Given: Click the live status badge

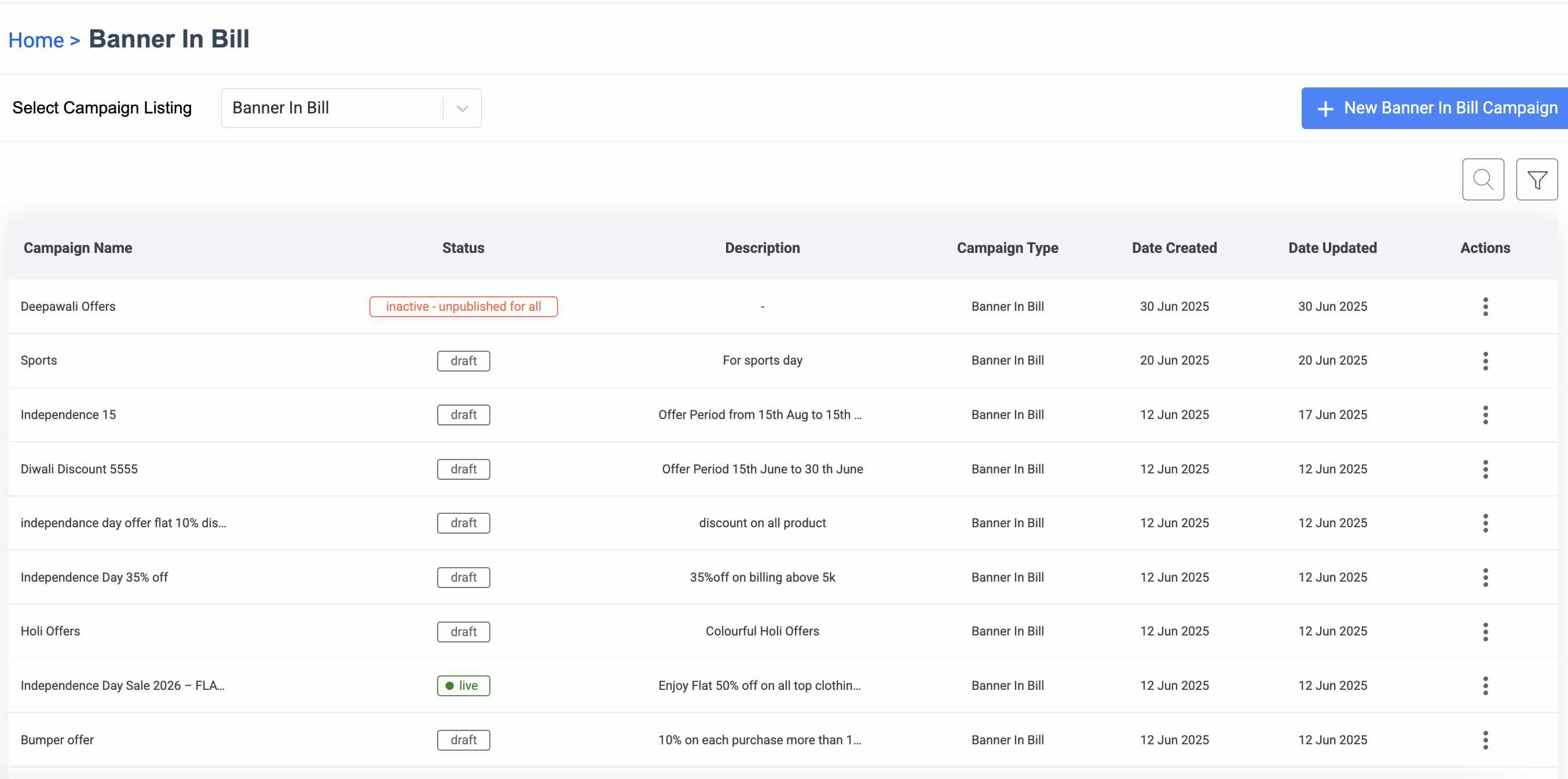Looking at the screenshot, I should (463, 686).
